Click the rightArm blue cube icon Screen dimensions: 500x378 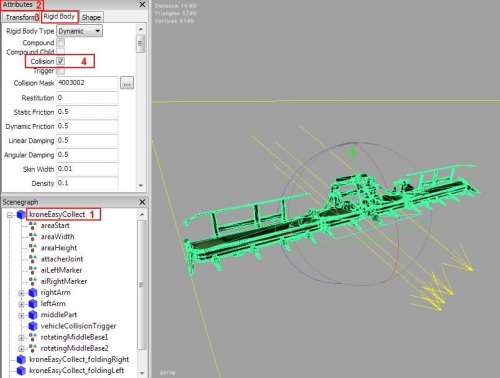[x=32, y=293]
